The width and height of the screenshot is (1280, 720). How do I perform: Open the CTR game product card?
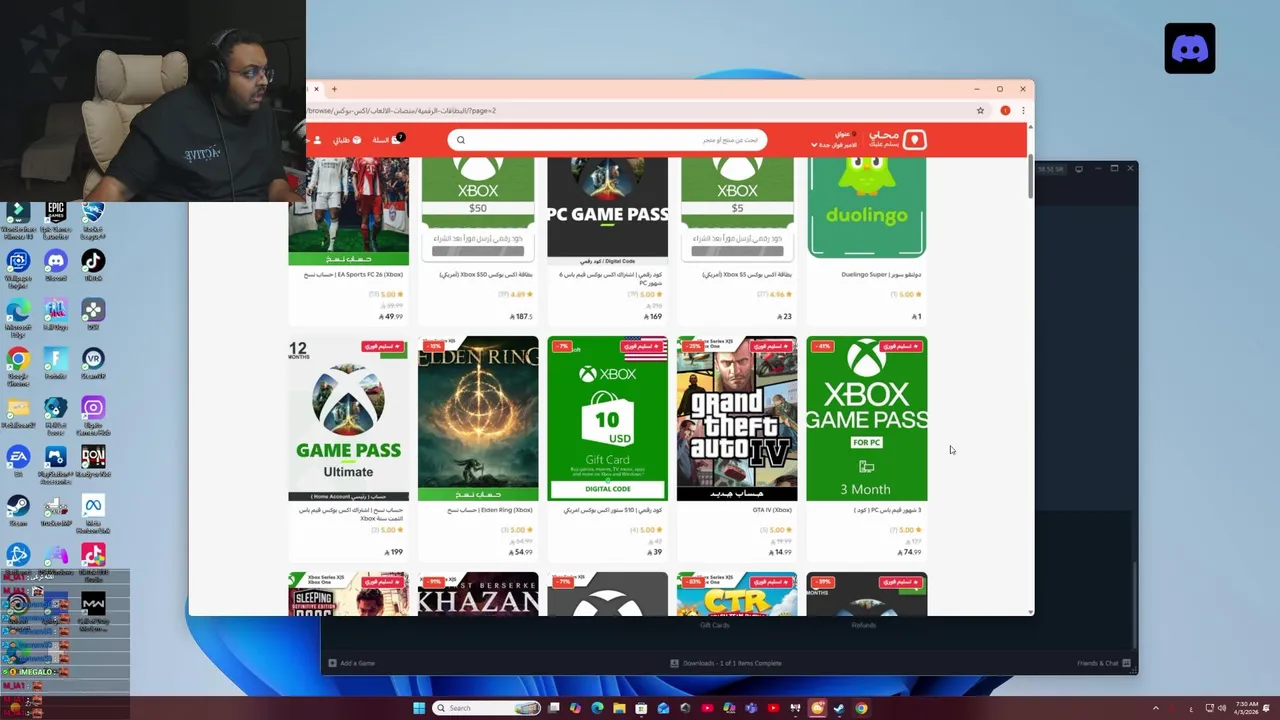pyautogui.click(x=737, y=594)
